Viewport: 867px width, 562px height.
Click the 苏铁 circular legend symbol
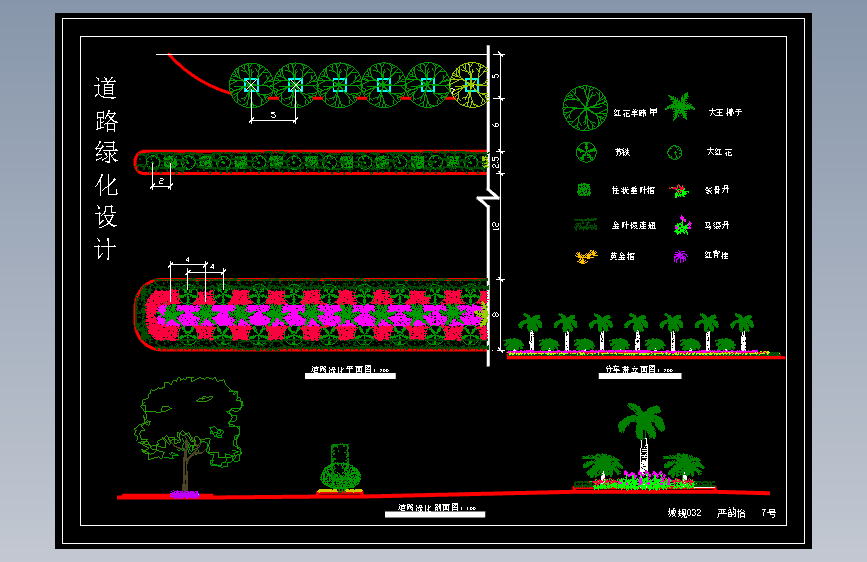586,152
